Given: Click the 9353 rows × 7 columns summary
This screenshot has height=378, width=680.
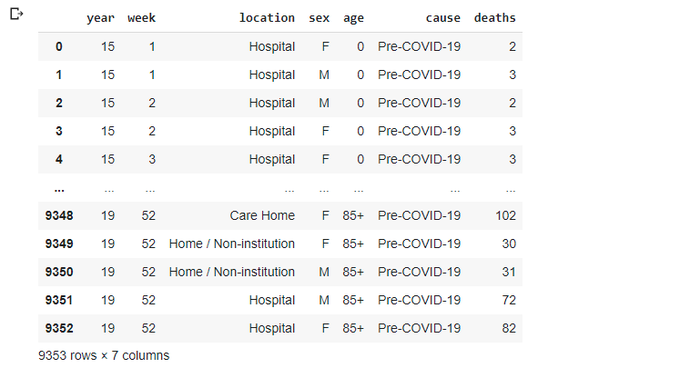Looking at the screenshot, I should (104, 355).
